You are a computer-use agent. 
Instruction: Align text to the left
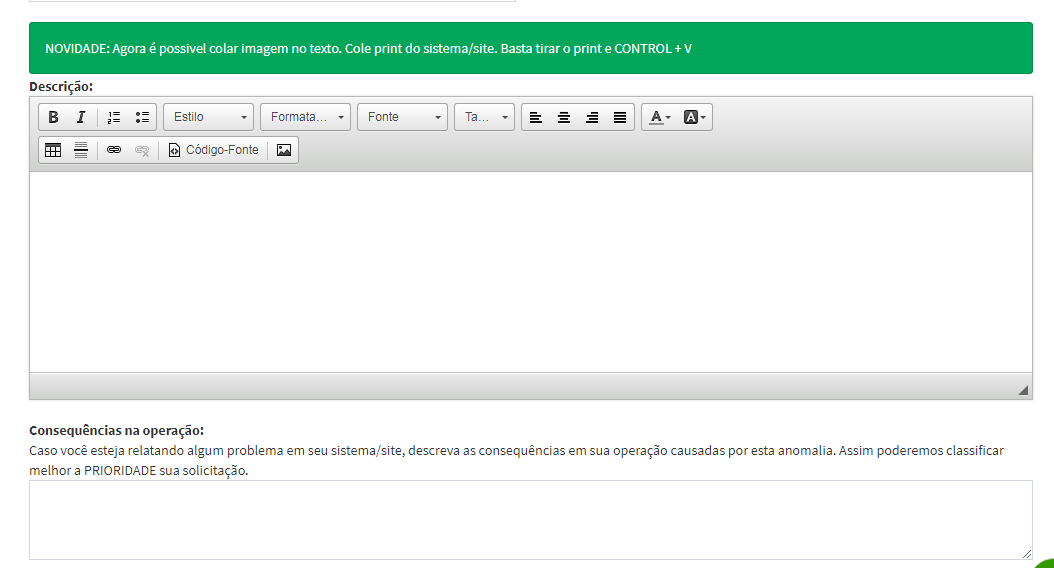536,117
